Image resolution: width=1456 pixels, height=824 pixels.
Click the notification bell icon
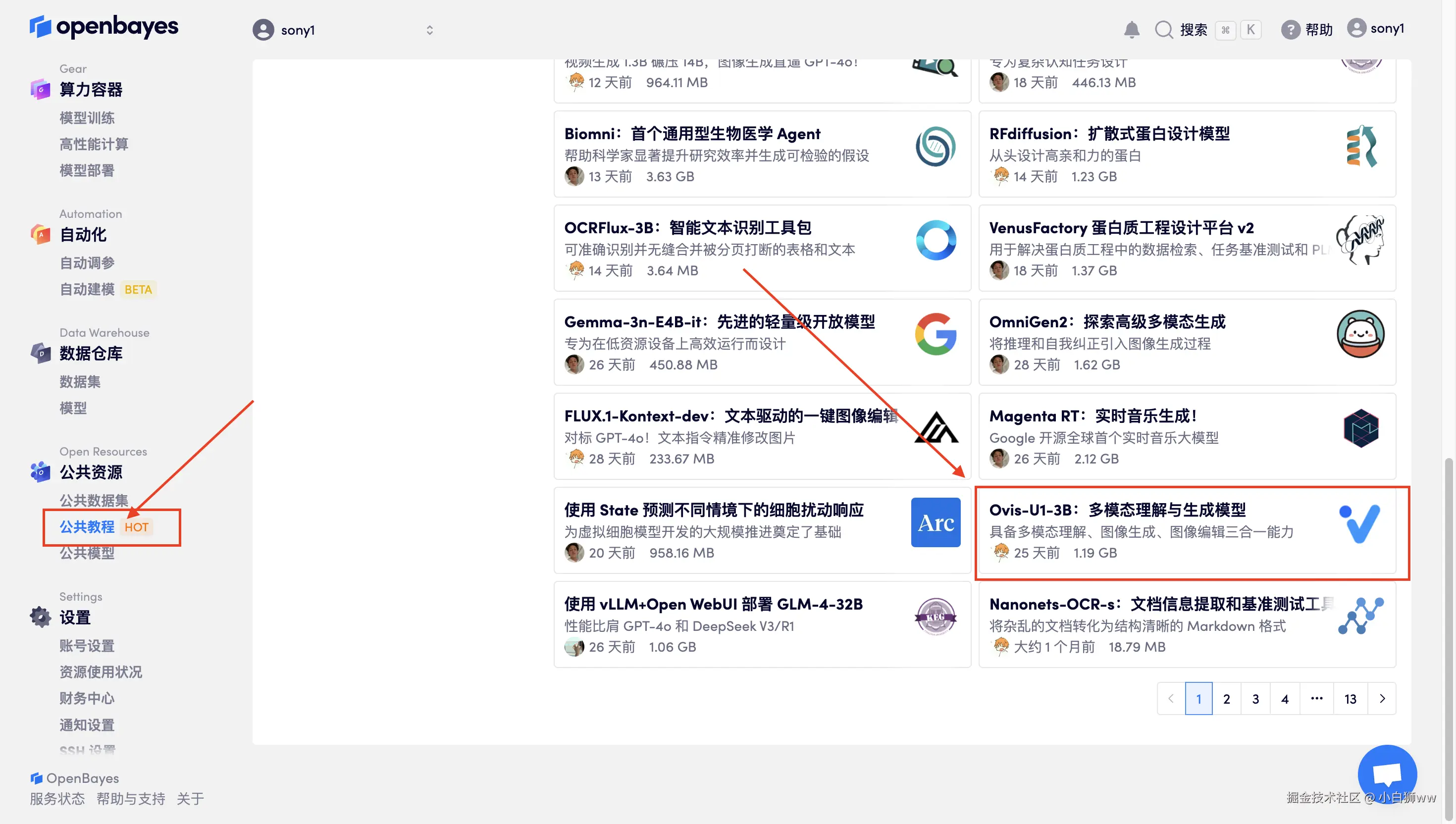click(x=1131, y=29)
